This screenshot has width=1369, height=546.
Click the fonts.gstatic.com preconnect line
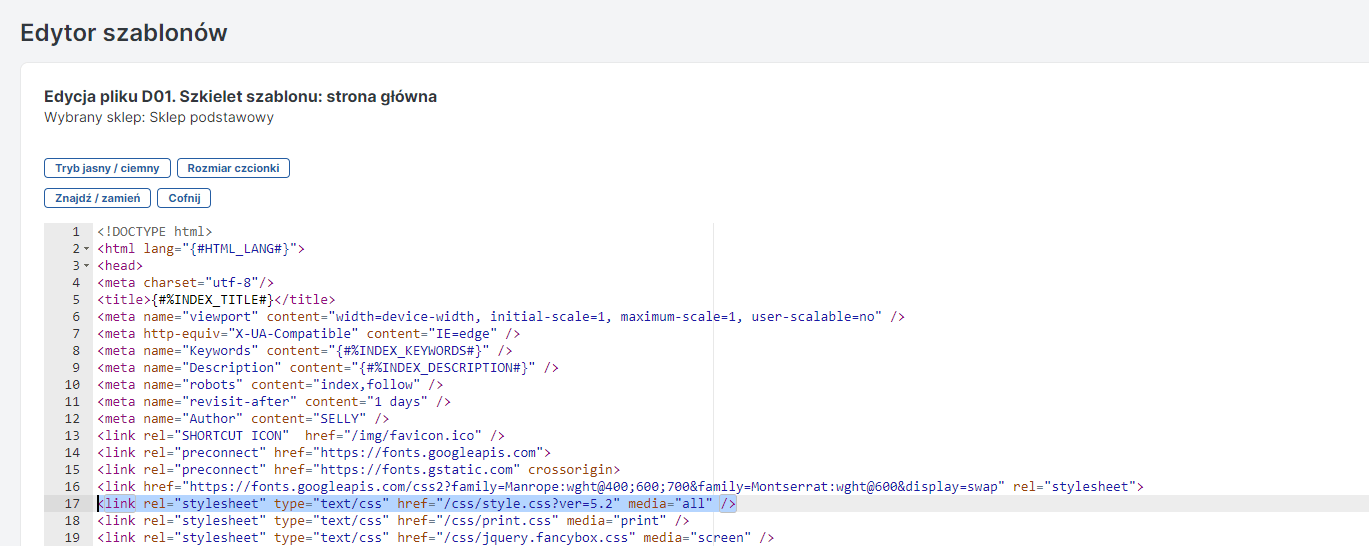(x=358, y=470)
